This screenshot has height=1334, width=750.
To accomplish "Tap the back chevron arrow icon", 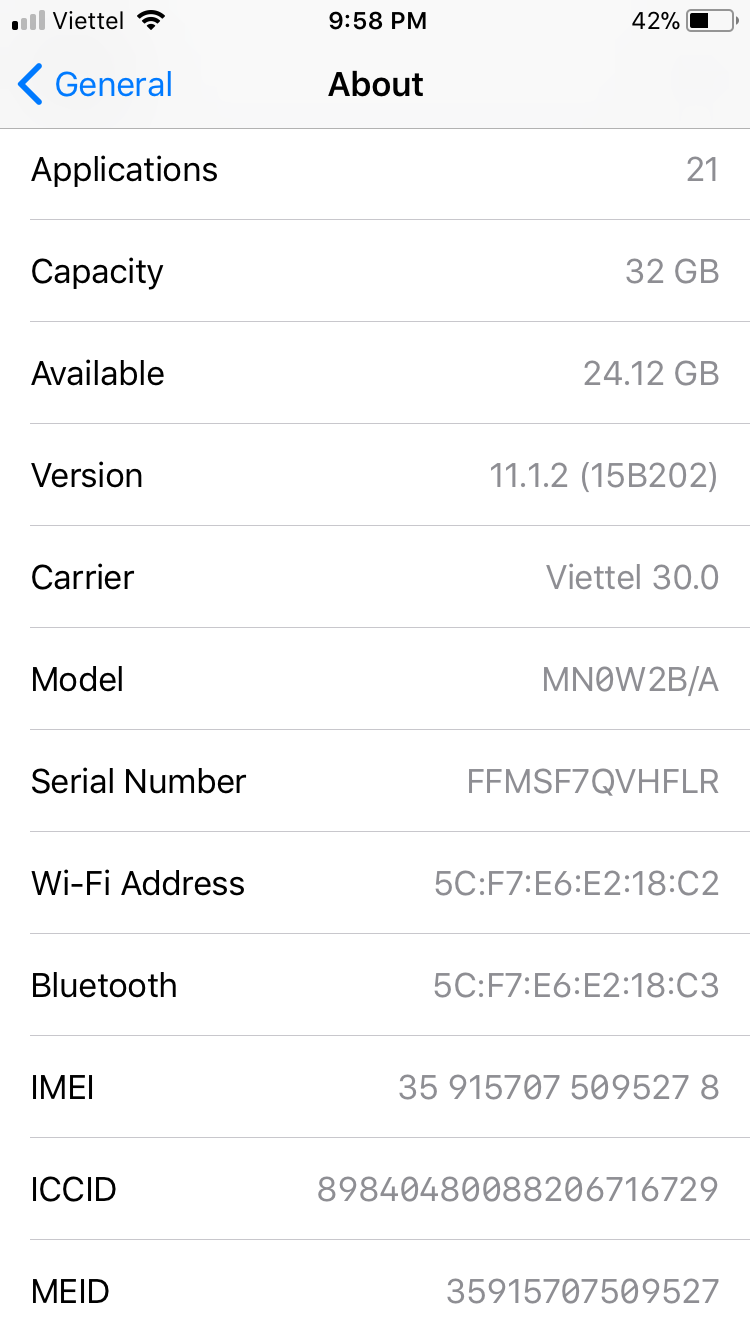I will click(x=31, y=85).
